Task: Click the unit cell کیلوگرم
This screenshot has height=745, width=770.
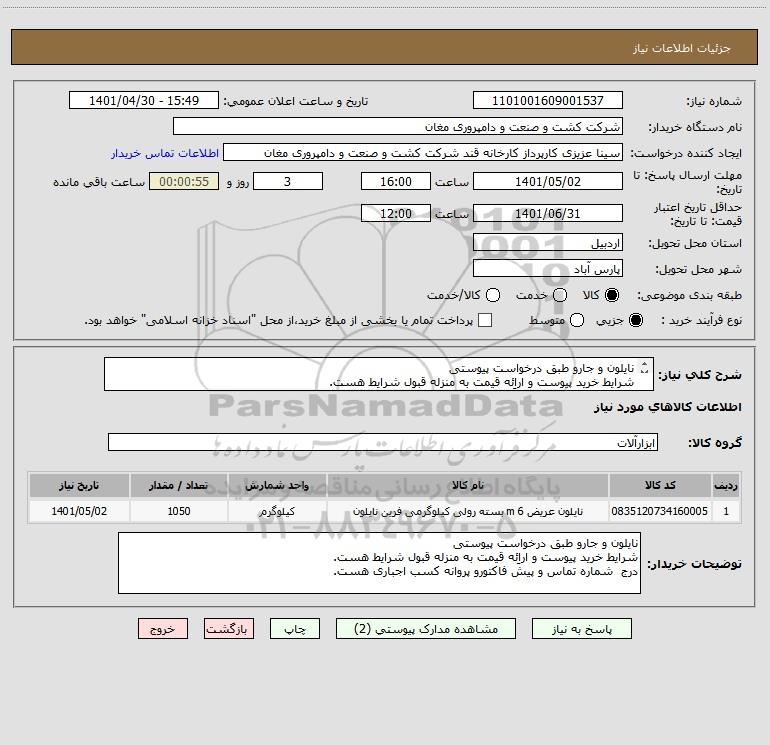Action: pos(277,511)
